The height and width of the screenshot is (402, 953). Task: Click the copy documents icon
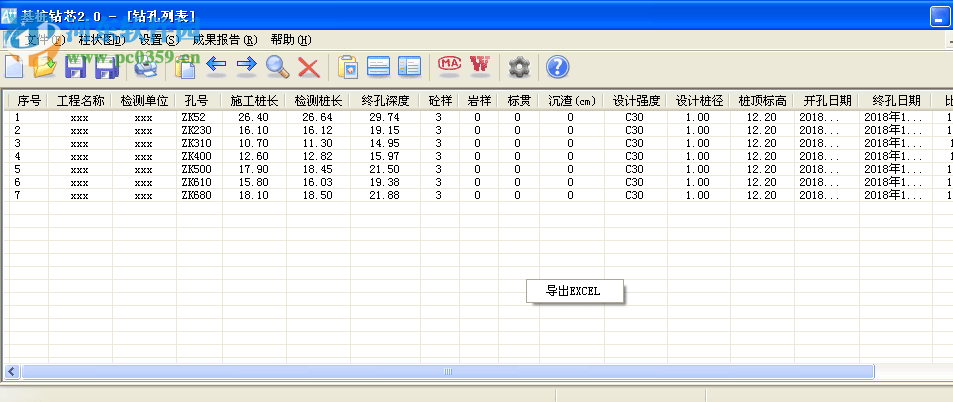[185, 67]
